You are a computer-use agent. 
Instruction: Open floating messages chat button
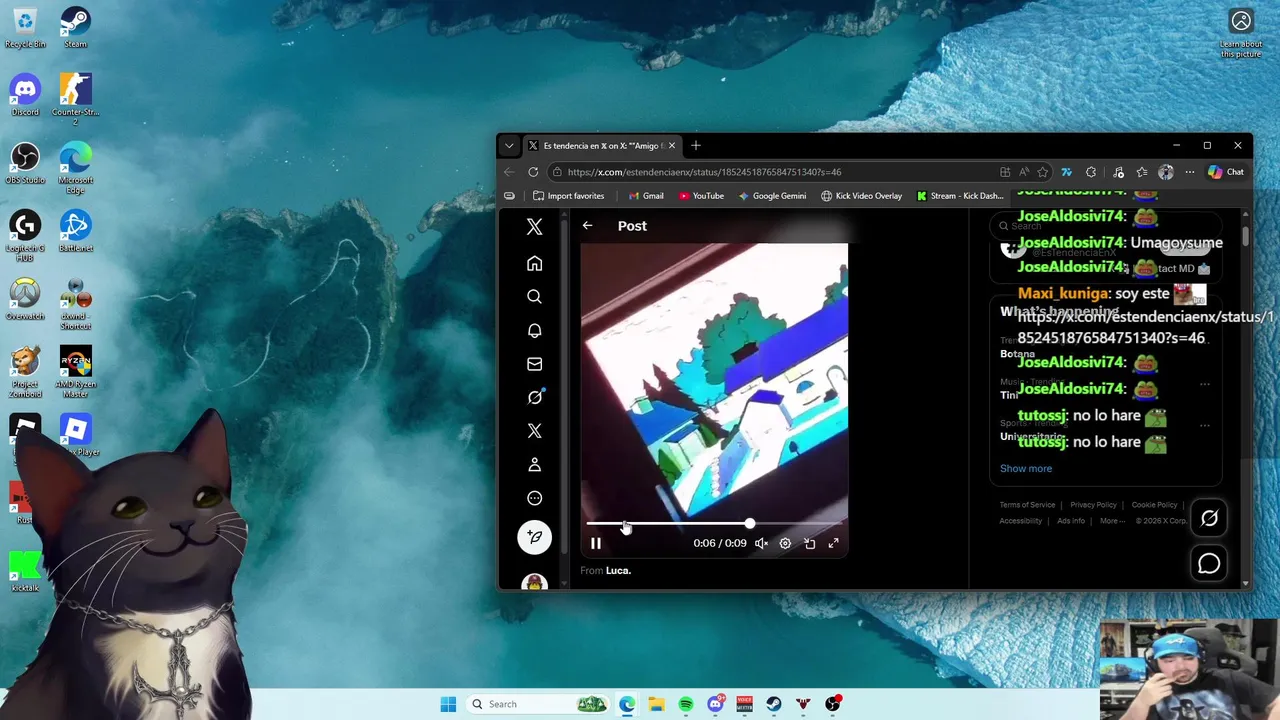tap(1209, 564)
